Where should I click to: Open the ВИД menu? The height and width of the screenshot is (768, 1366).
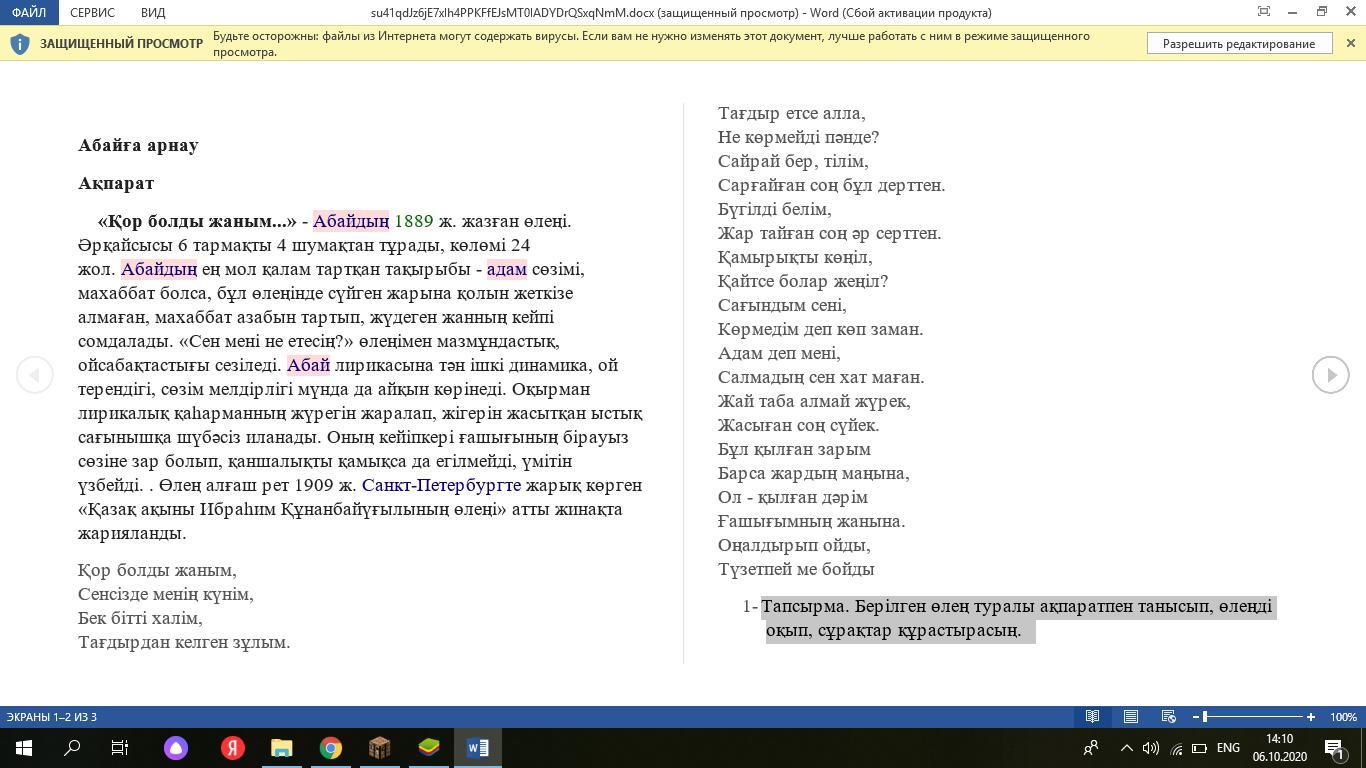153,12
